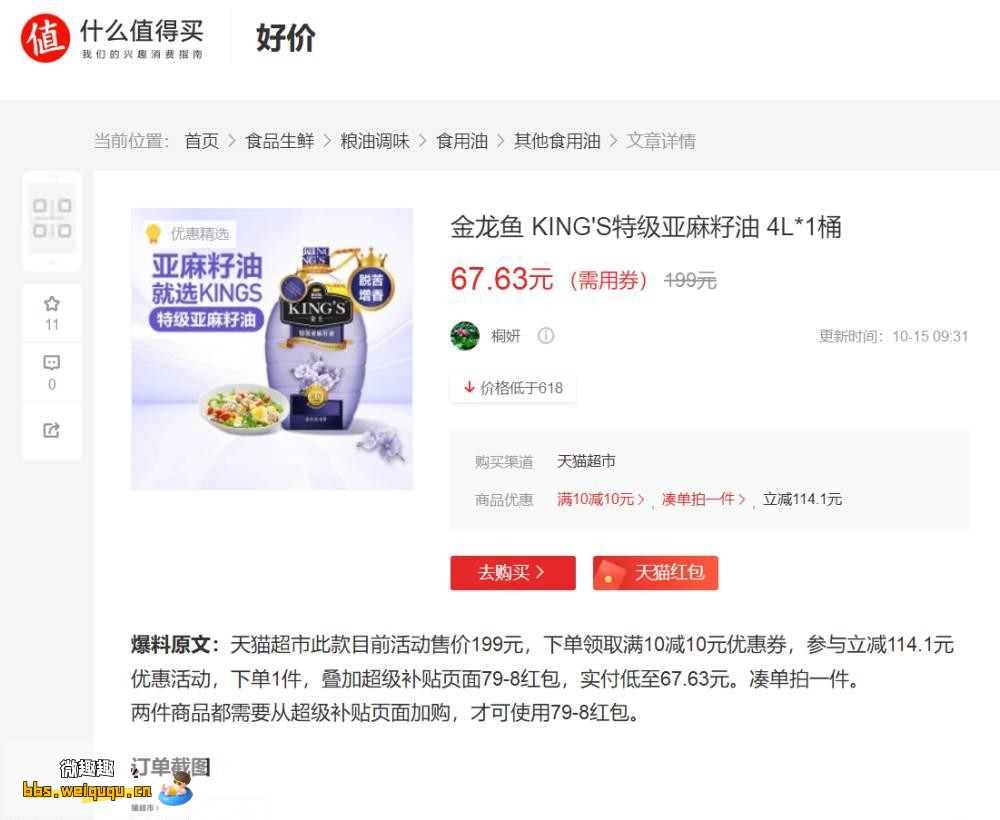Share the deal using the share icon

pos(52,430)
